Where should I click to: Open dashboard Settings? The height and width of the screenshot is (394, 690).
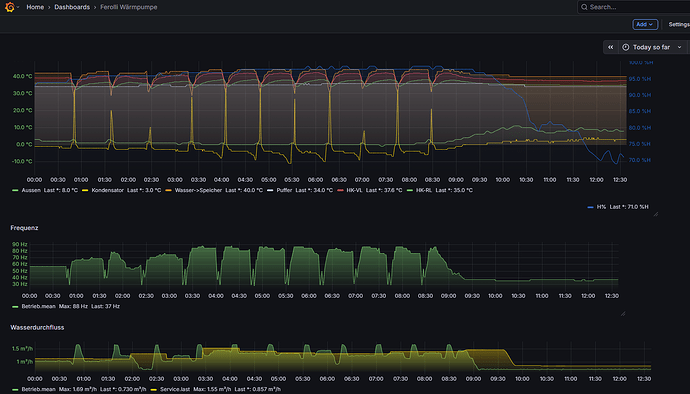(679, 24)
